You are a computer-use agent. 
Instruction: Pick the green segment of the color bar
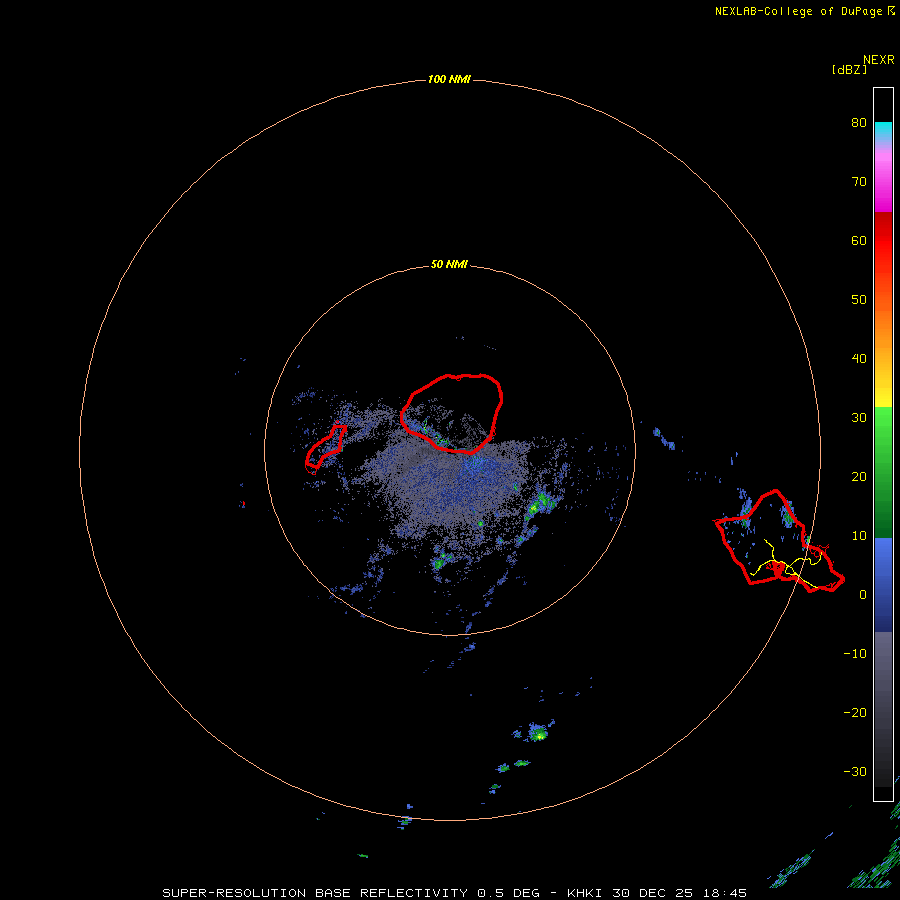pyautogui.click(x=883, y=472)
